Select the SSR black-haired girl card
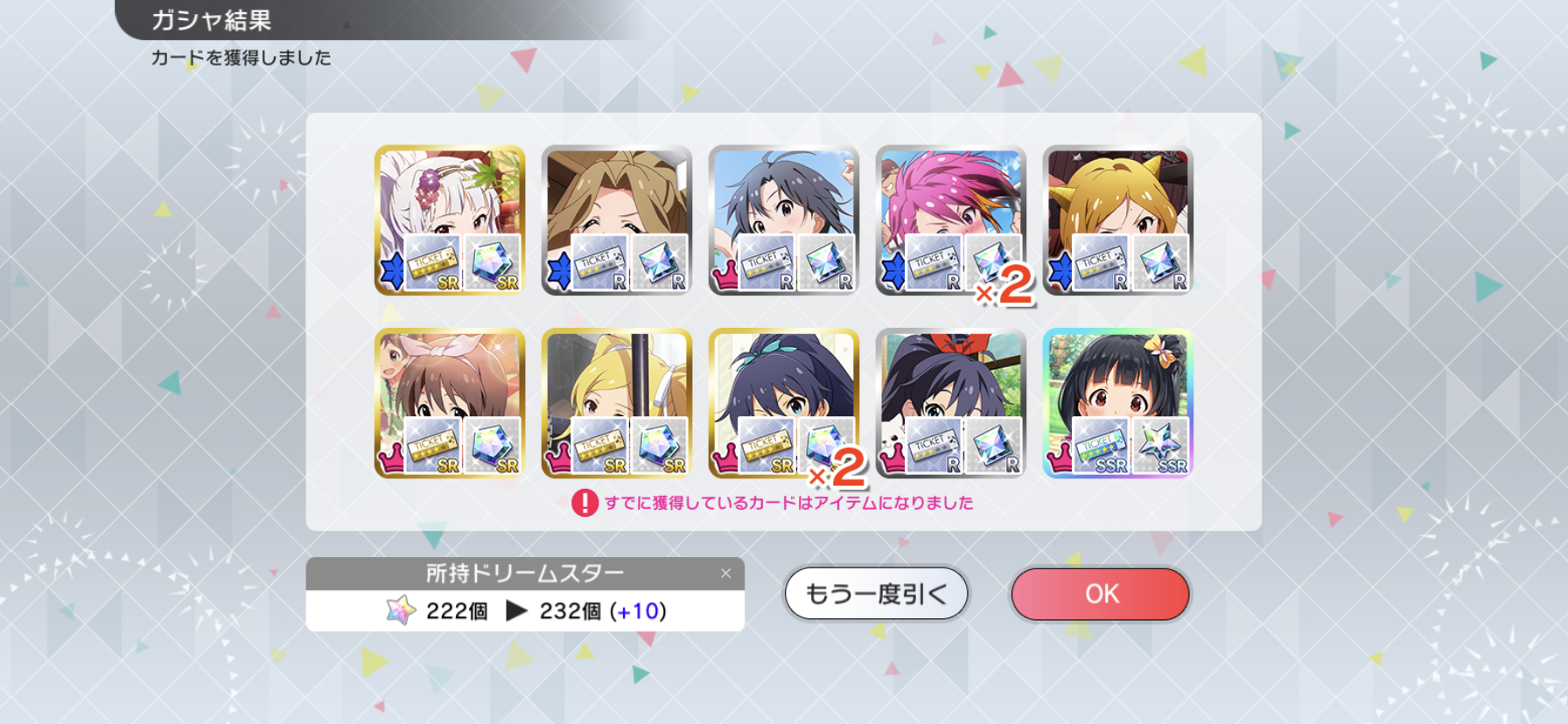The width and height of the screenshot is (1568, 724). (1118, 403)
